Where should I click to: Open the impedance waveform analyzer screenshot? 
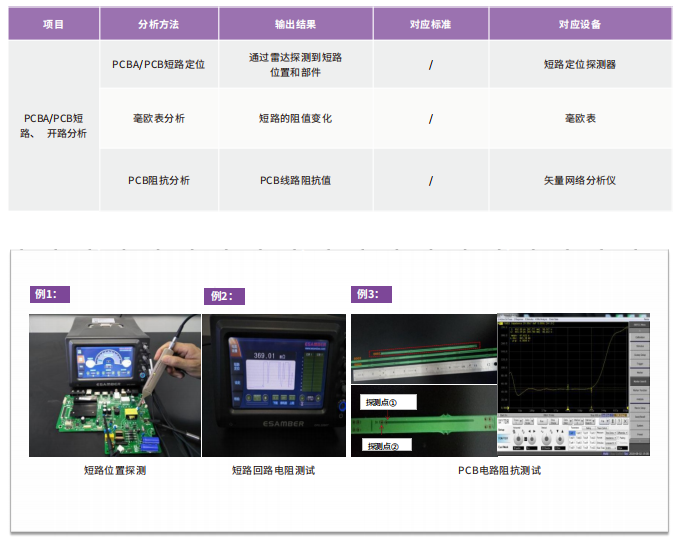click(574, 385)
